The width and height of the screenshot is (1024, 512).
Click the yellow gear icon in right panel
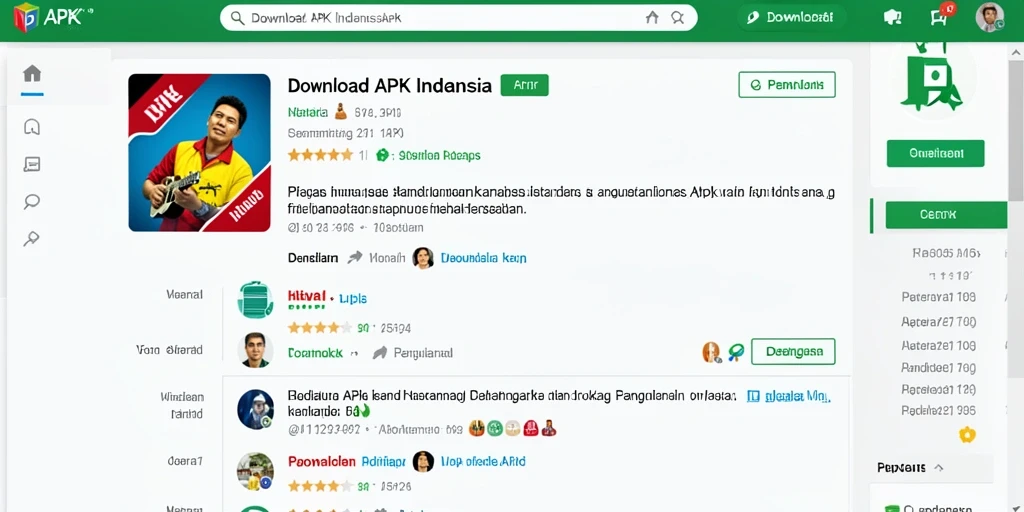click(x=967, y=435)
